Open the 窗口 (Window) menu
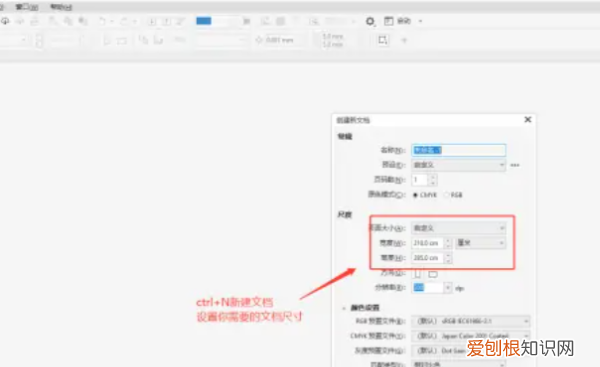The width and height of the screenshot is (600, 367). point(26,7)
